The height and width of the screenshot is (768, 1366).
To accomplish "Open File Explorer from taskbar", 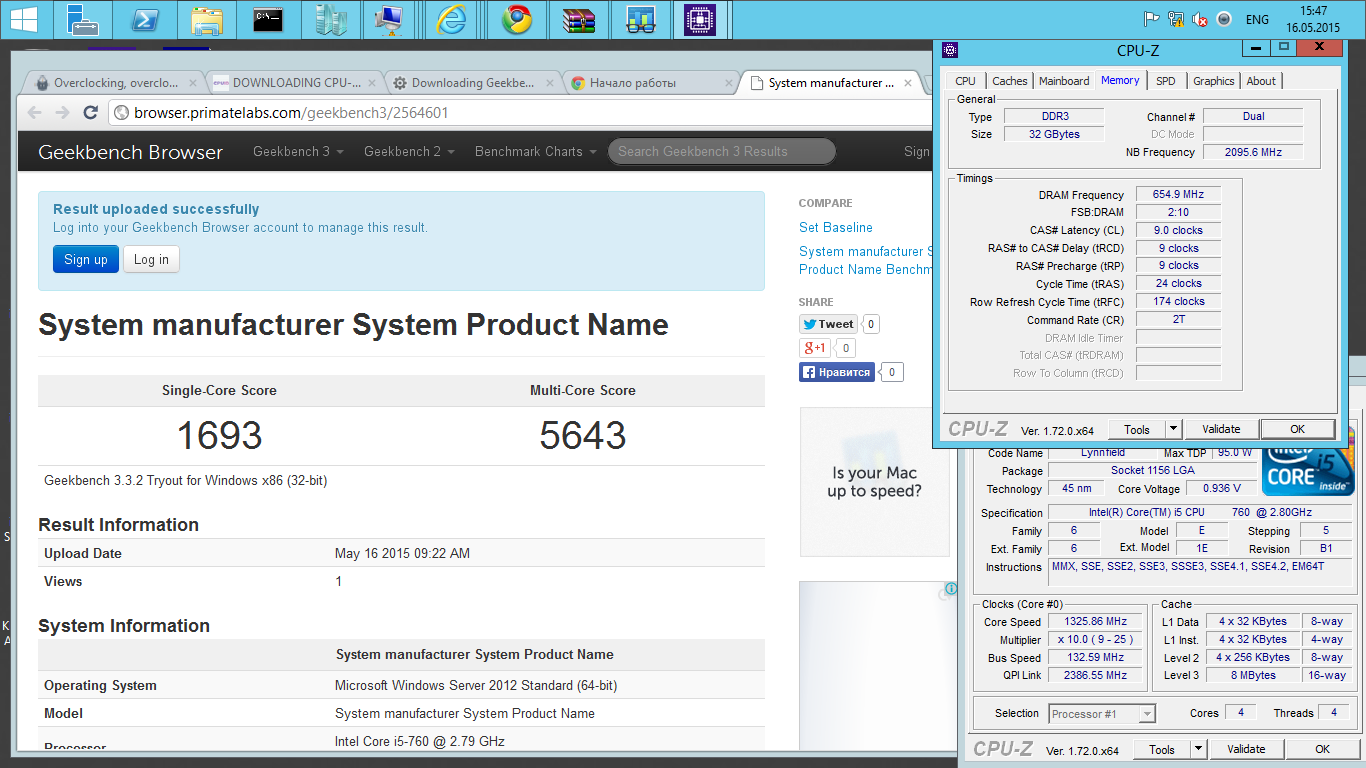I will (207, 19).
